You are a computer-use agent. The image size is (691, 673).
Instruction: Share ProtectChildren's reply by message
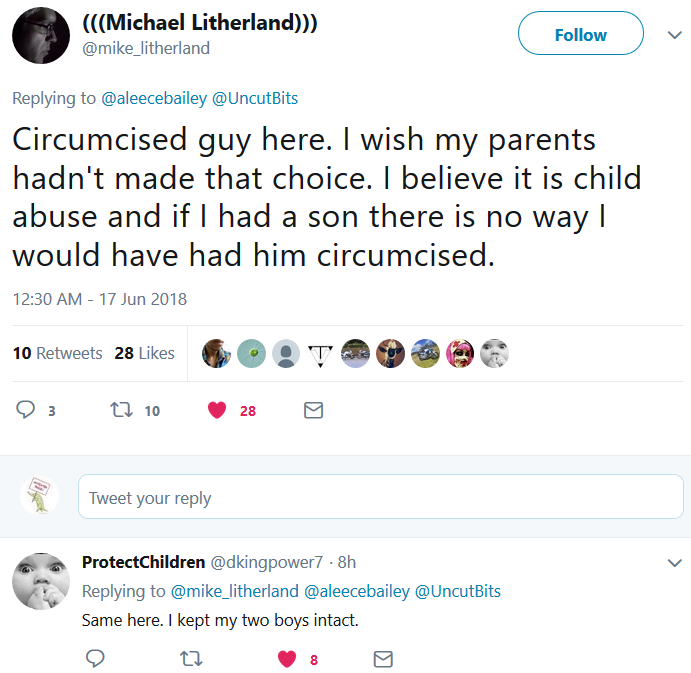pyautogui.click(x=382, y=659)
